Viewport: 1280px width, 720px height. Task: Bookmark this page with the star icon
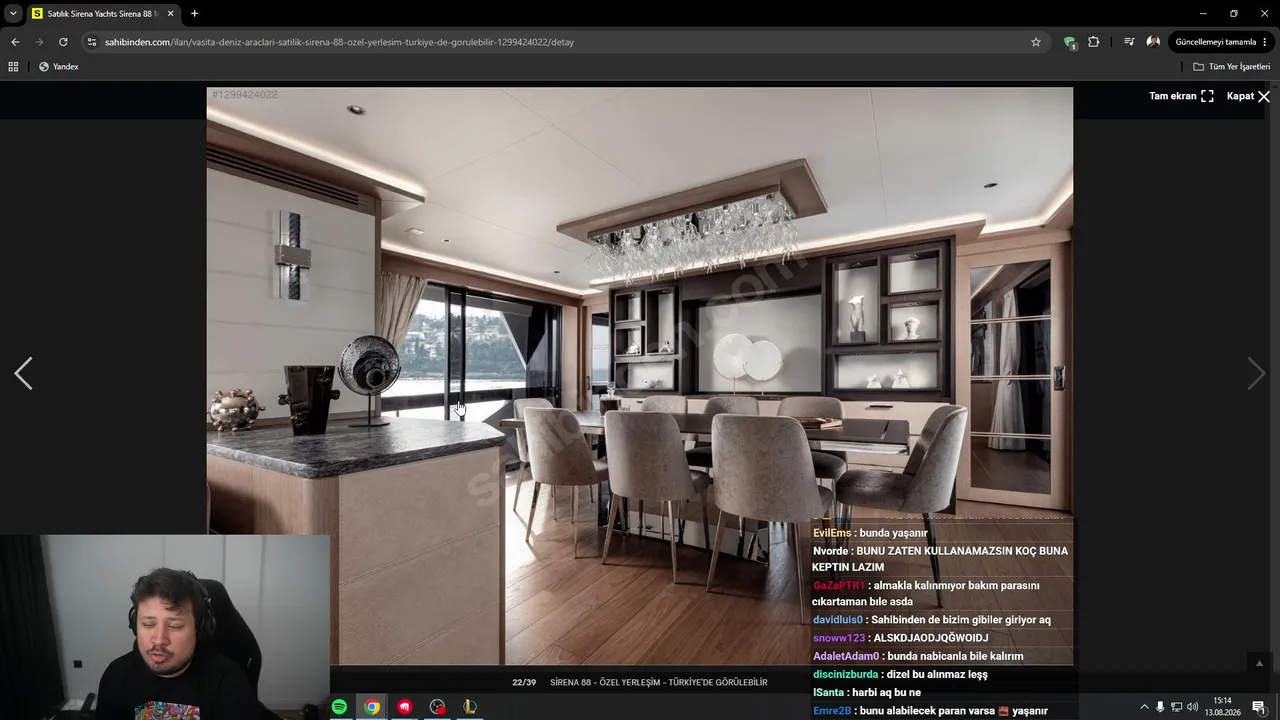click(x=1036, y=42)
